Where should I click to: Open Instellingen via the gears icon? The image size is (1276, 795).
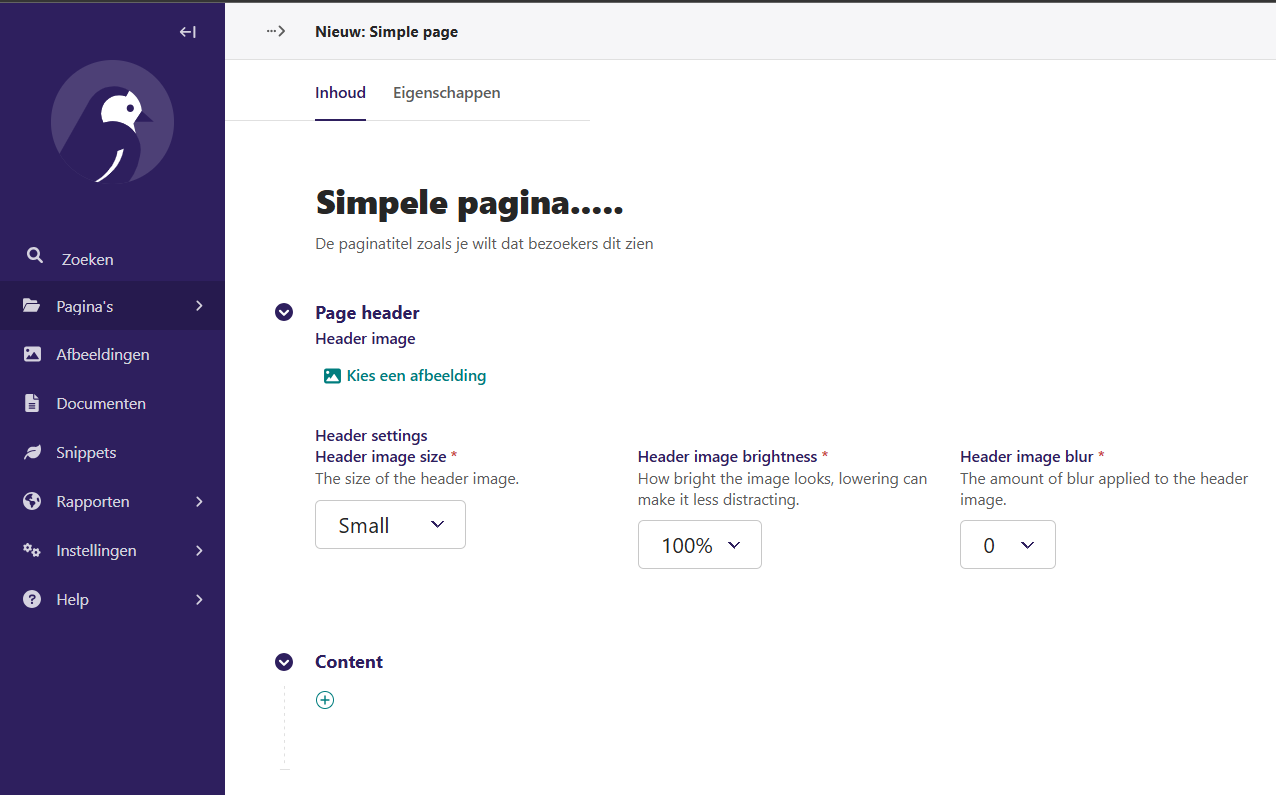(35, 550)
